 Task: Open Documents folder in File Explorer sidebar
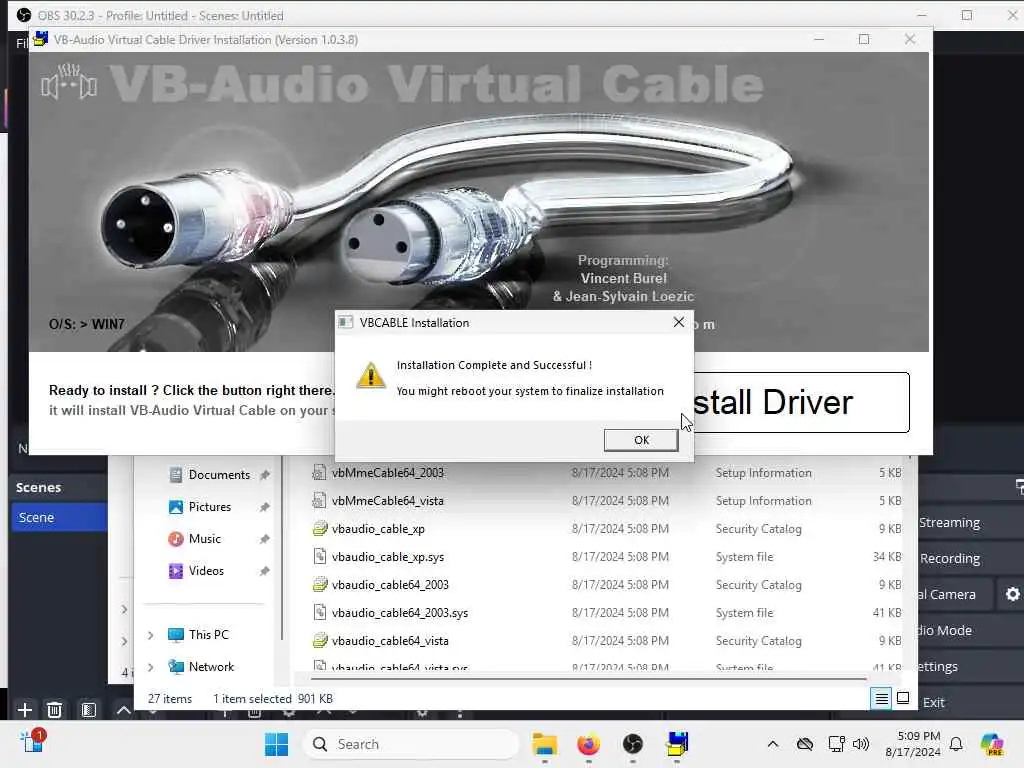tap(219, 475)
